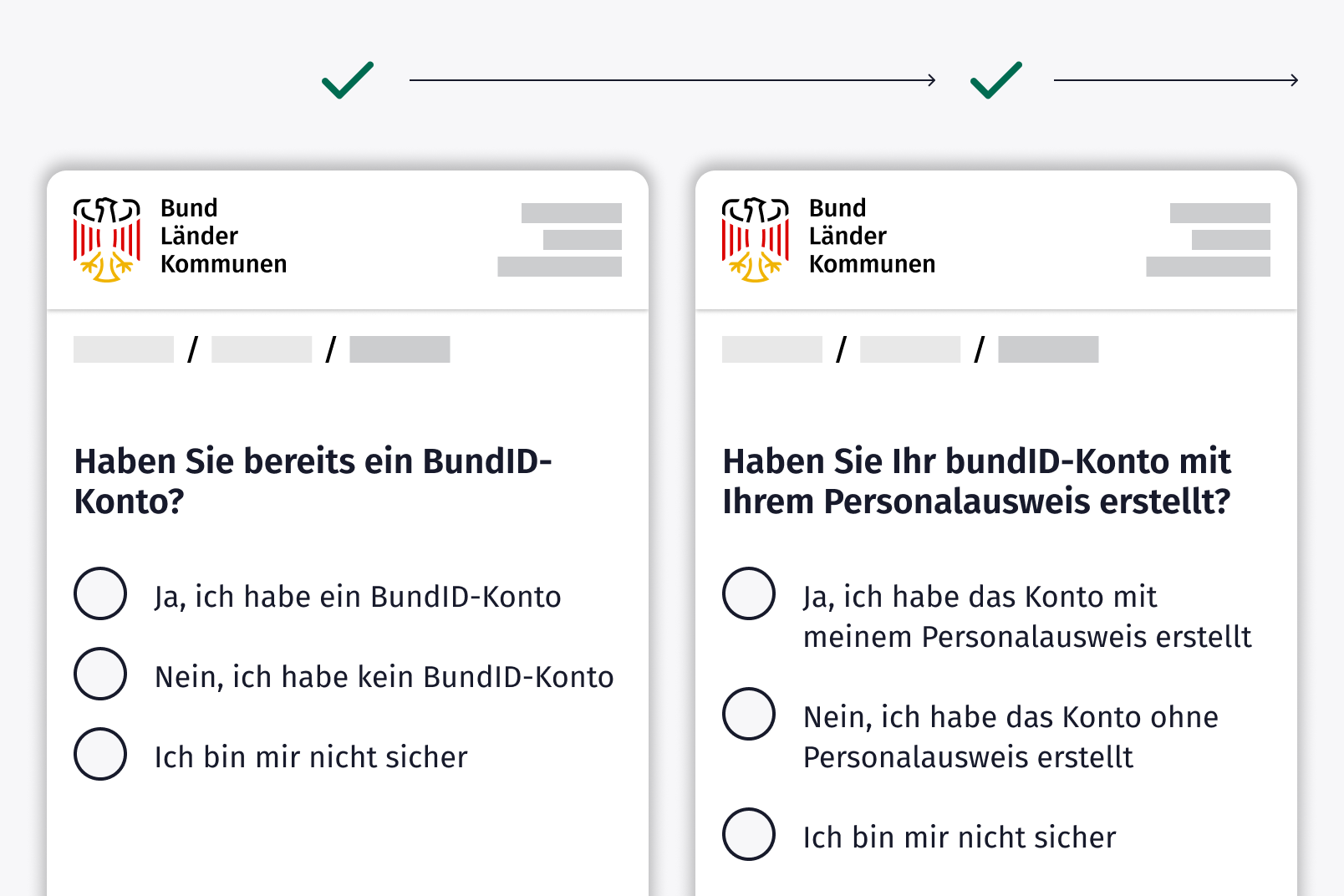1344x896 pixels.
Task: Click the first breadcrumb item in the right card
Action: click(x=772, y=349)
